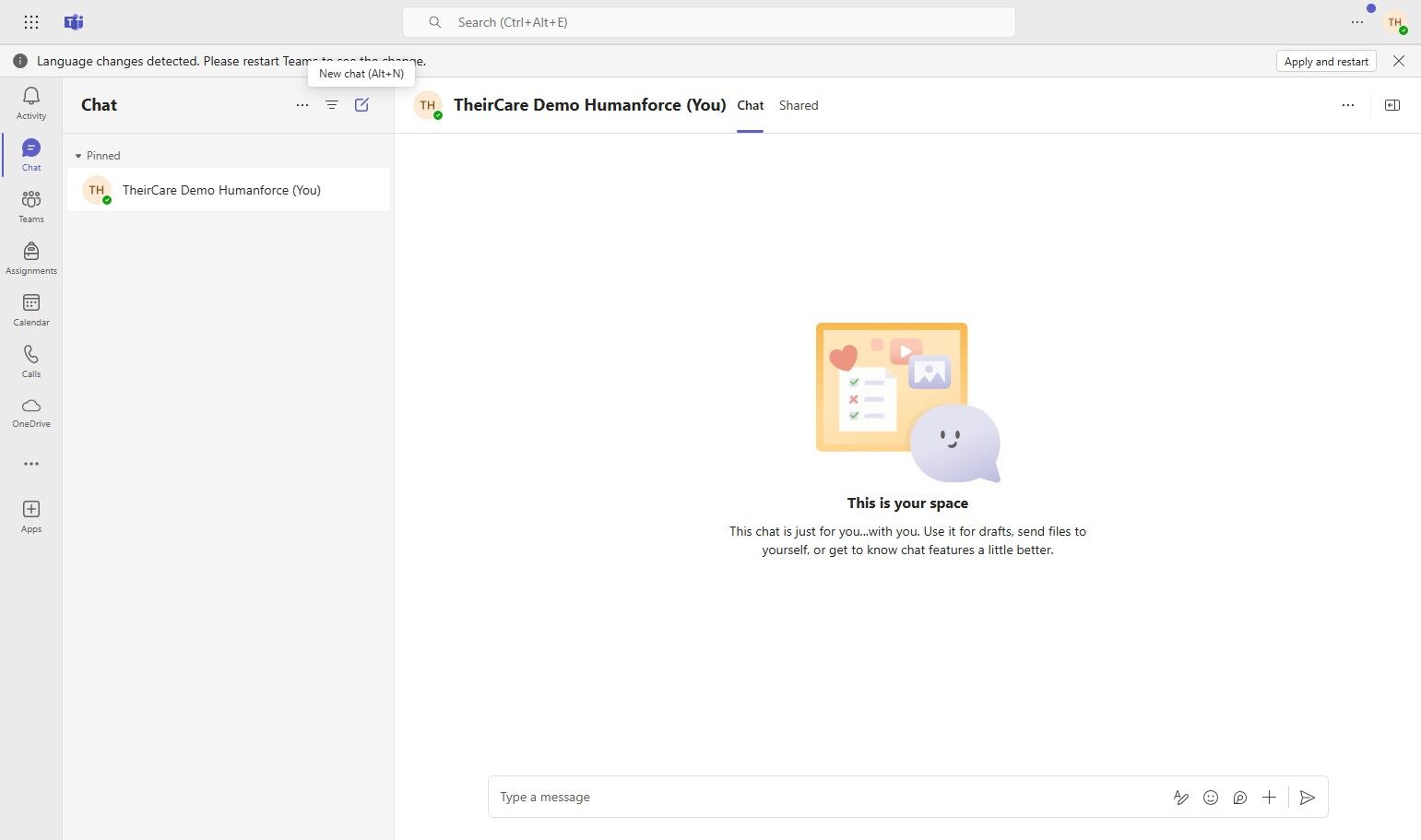The image size is (1421, 840).
Task: Open the Teams section
Action: pos(31,207)
